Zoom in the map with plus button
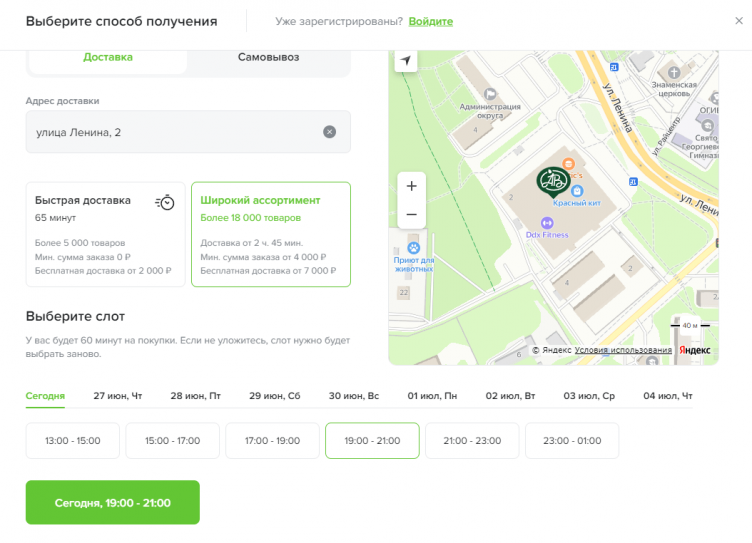 pyautogui.click(x=412, y=186)
